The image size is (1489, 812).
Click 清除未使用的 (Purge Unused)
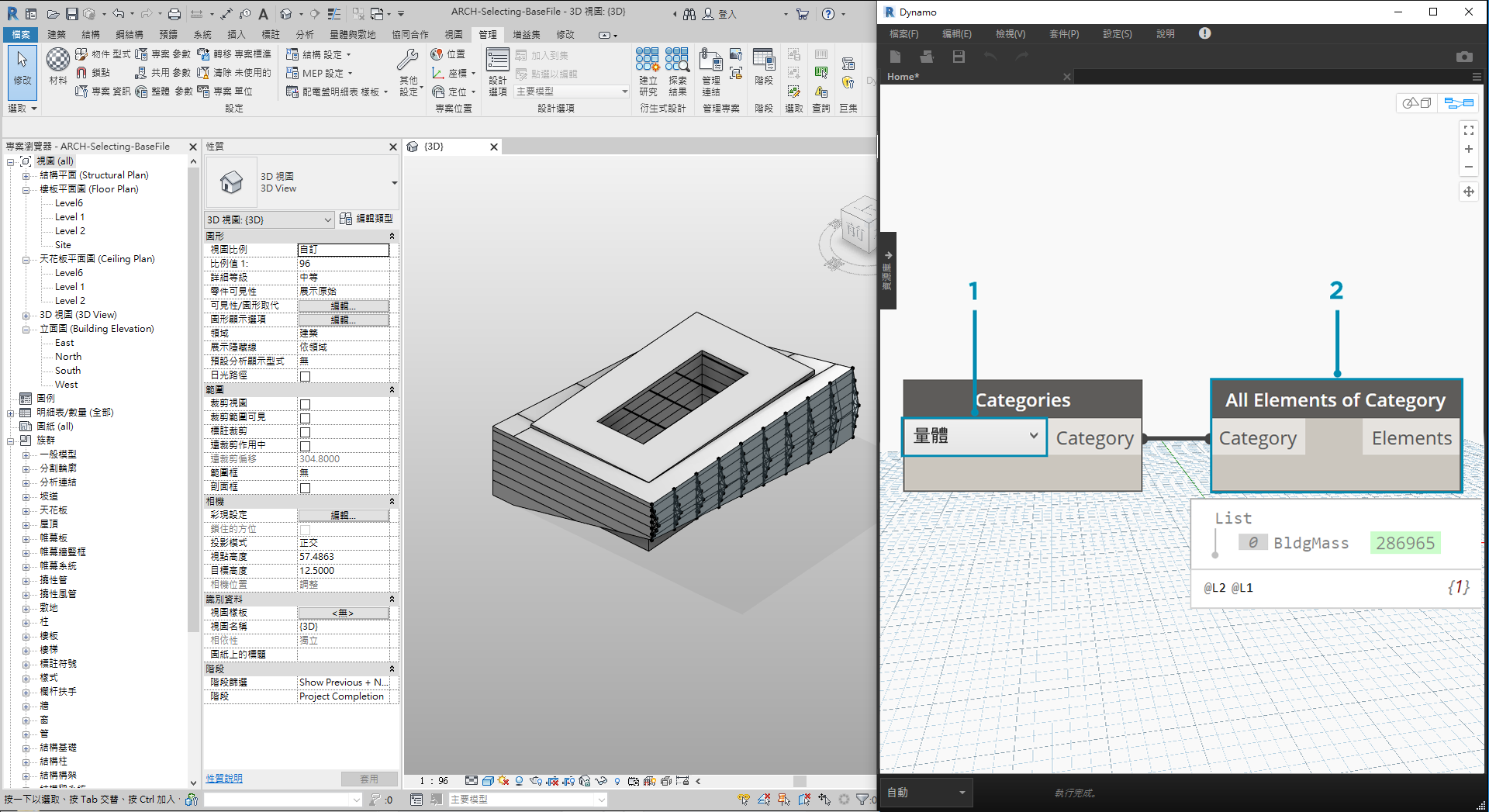tap(234, 73)
